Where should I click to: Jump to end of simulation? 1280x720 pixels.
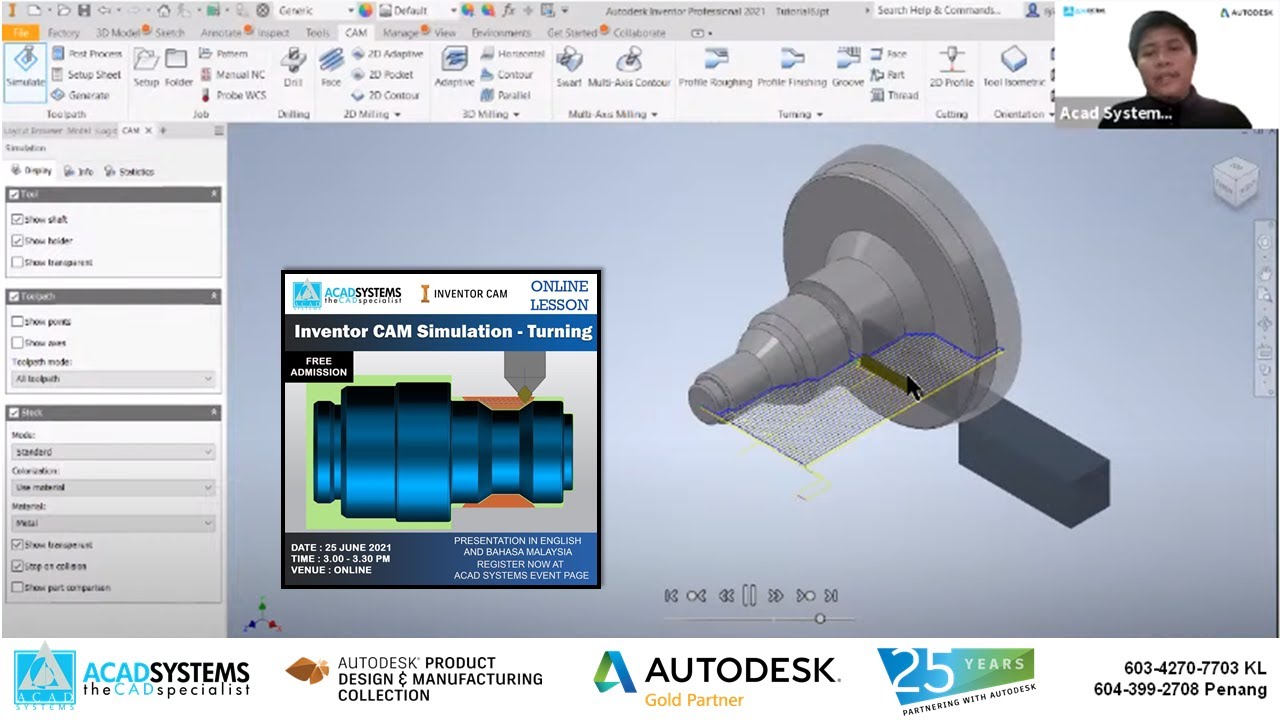(831, 596)
